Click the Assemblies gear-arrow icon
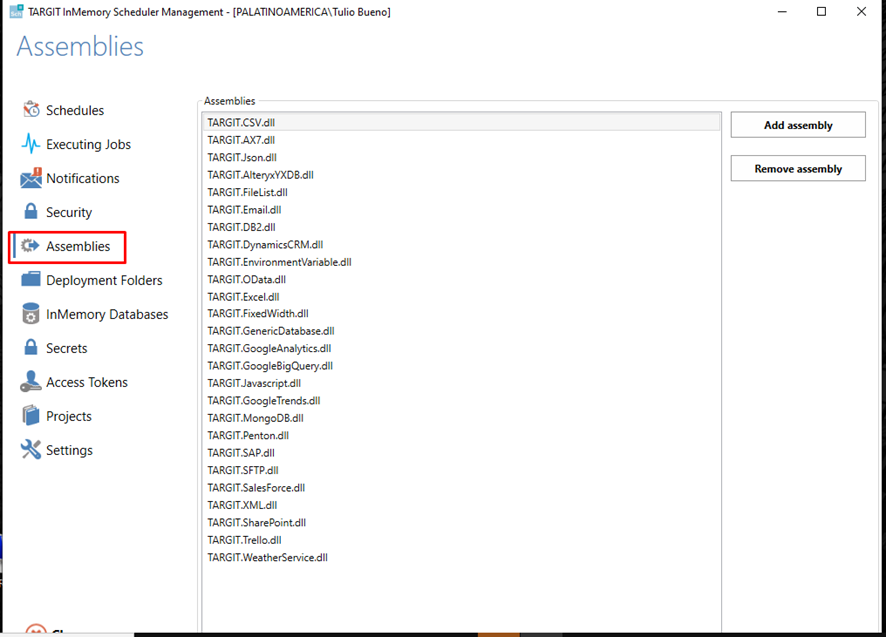Viewport: 886px width, 637px height. pyautogui.click(x=31, y=245)
